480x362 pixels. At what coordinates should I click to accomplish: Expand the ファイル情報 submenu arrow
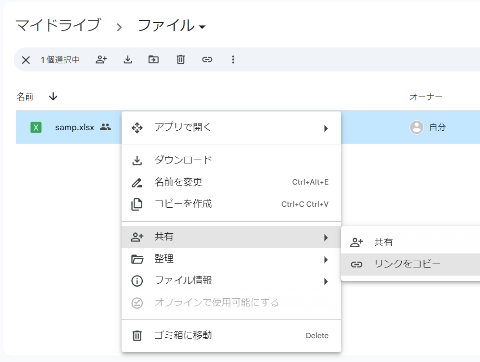(x=326, y=282)
